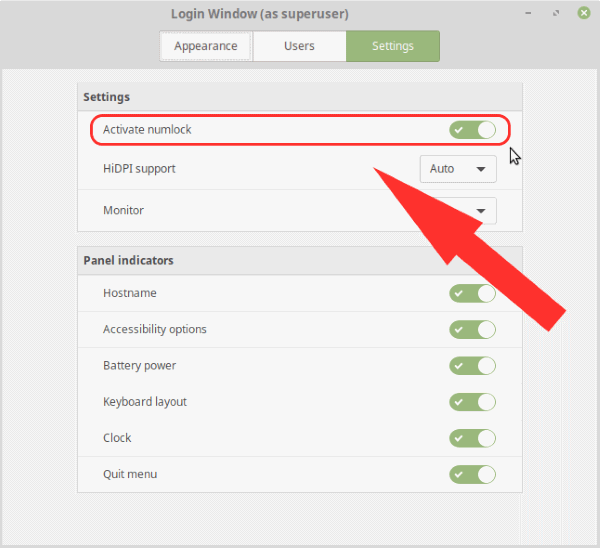The width and height of the screenshot is (600, 548).
Task: Click the Panel indicators section heading
Action: (x=129, y=261)
